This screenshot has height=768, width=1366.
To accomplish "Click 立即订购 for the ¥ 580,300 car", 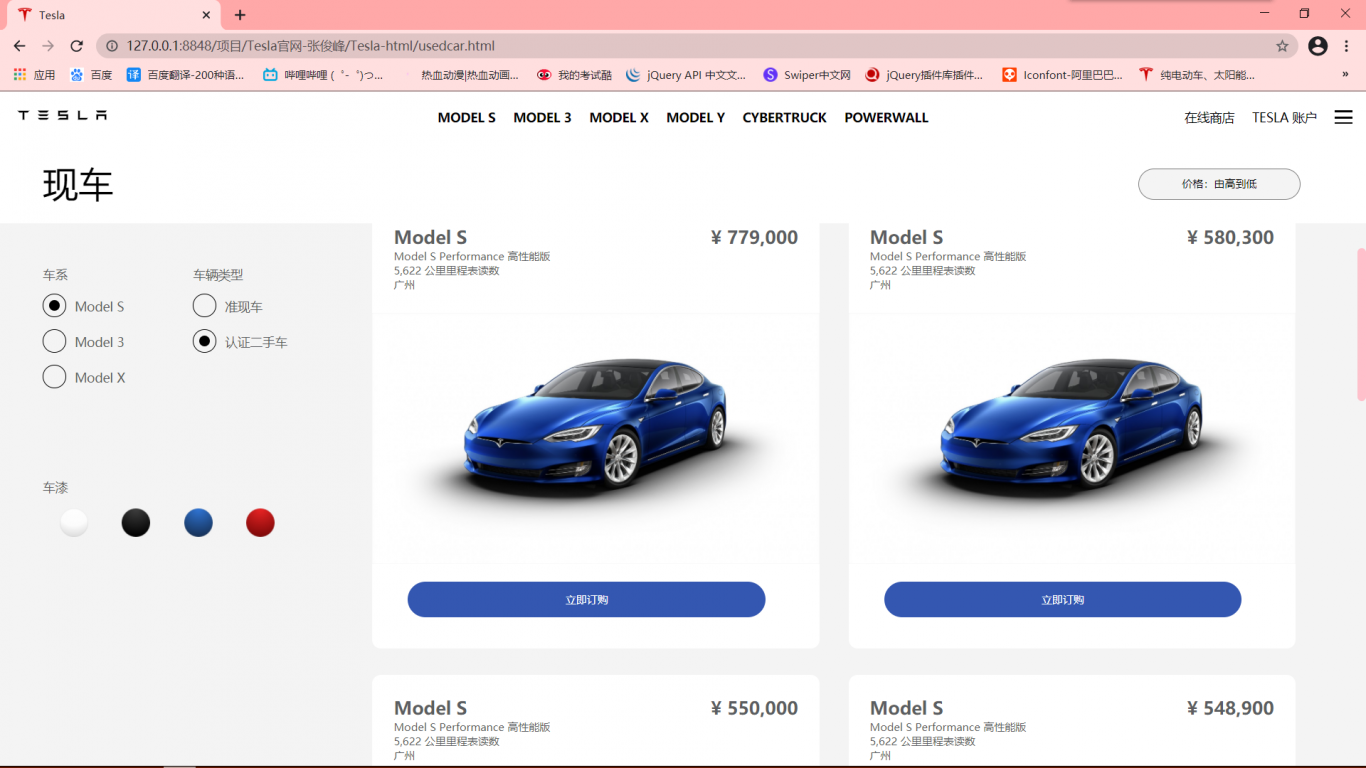I will (x=1063, y=600).
